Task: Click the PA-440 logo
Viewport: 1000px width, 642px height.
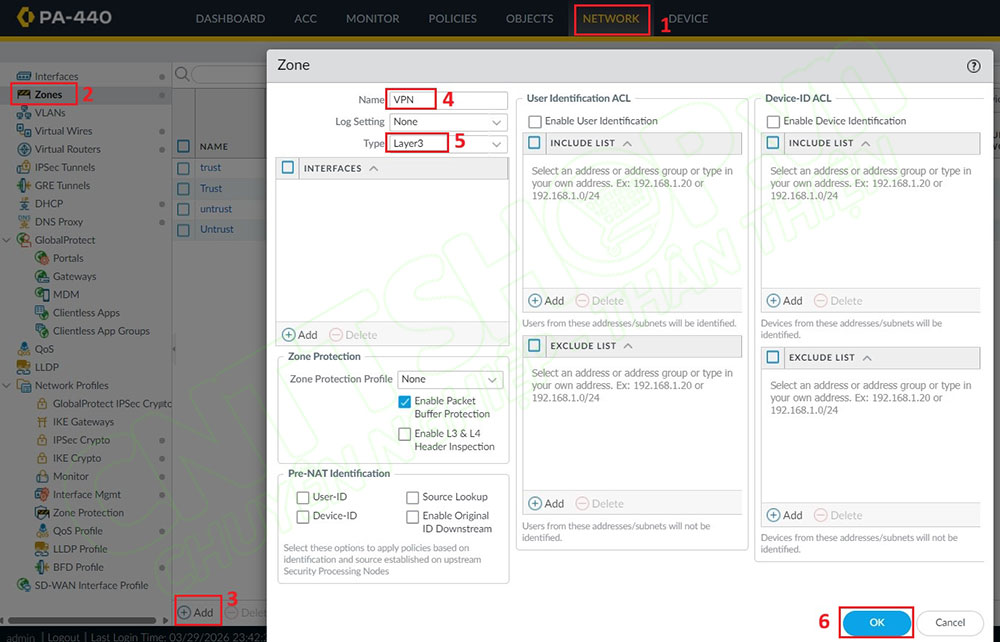Action: (x=64, y=17)
